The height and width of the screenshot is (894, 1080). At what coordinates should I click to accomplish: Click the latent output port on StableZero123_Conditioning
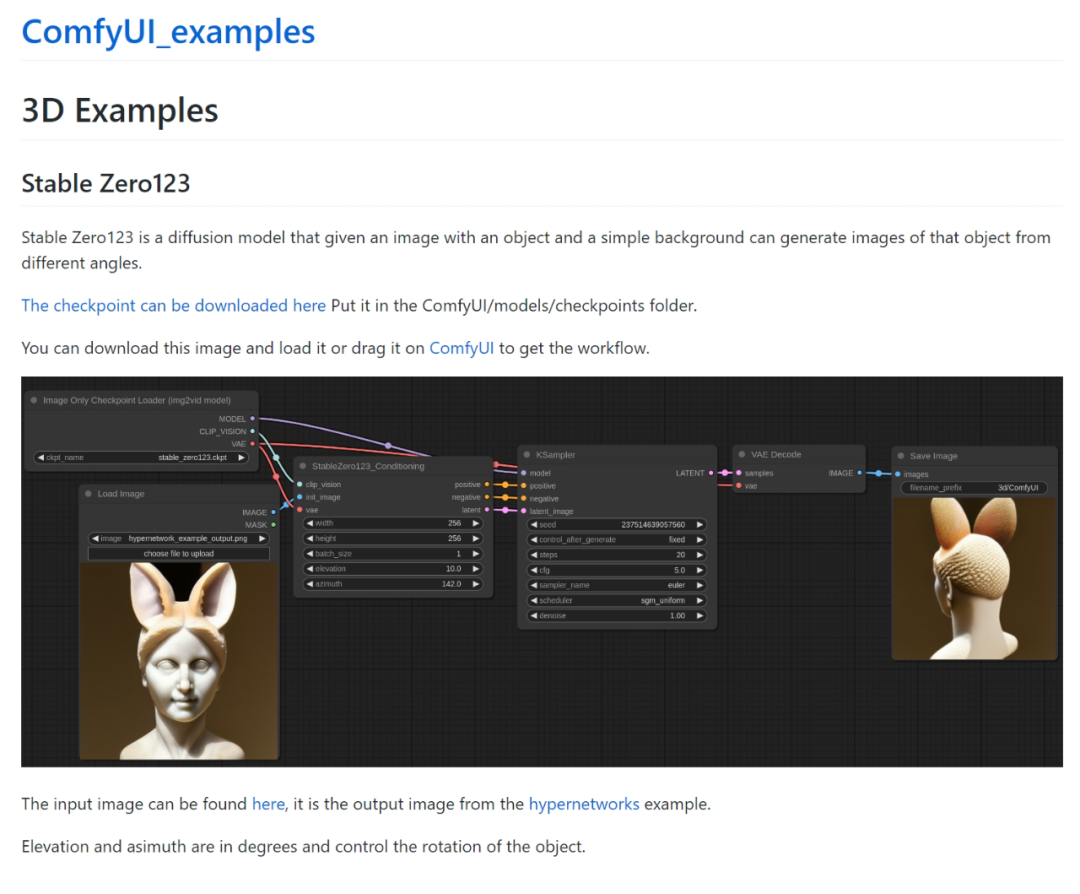coord(487,510)
